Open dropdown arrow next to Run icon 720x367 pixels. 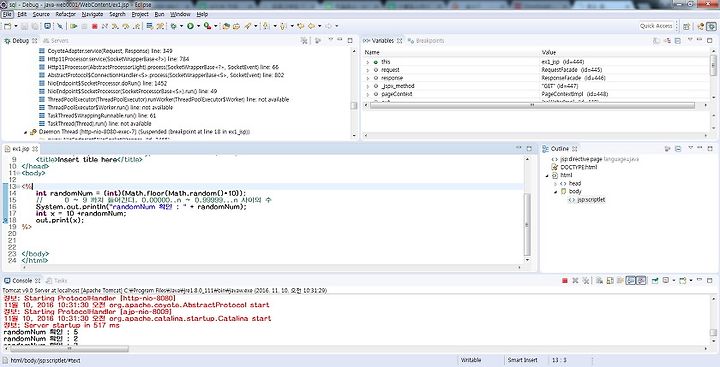pyautogui.click(x=199, y=26)
